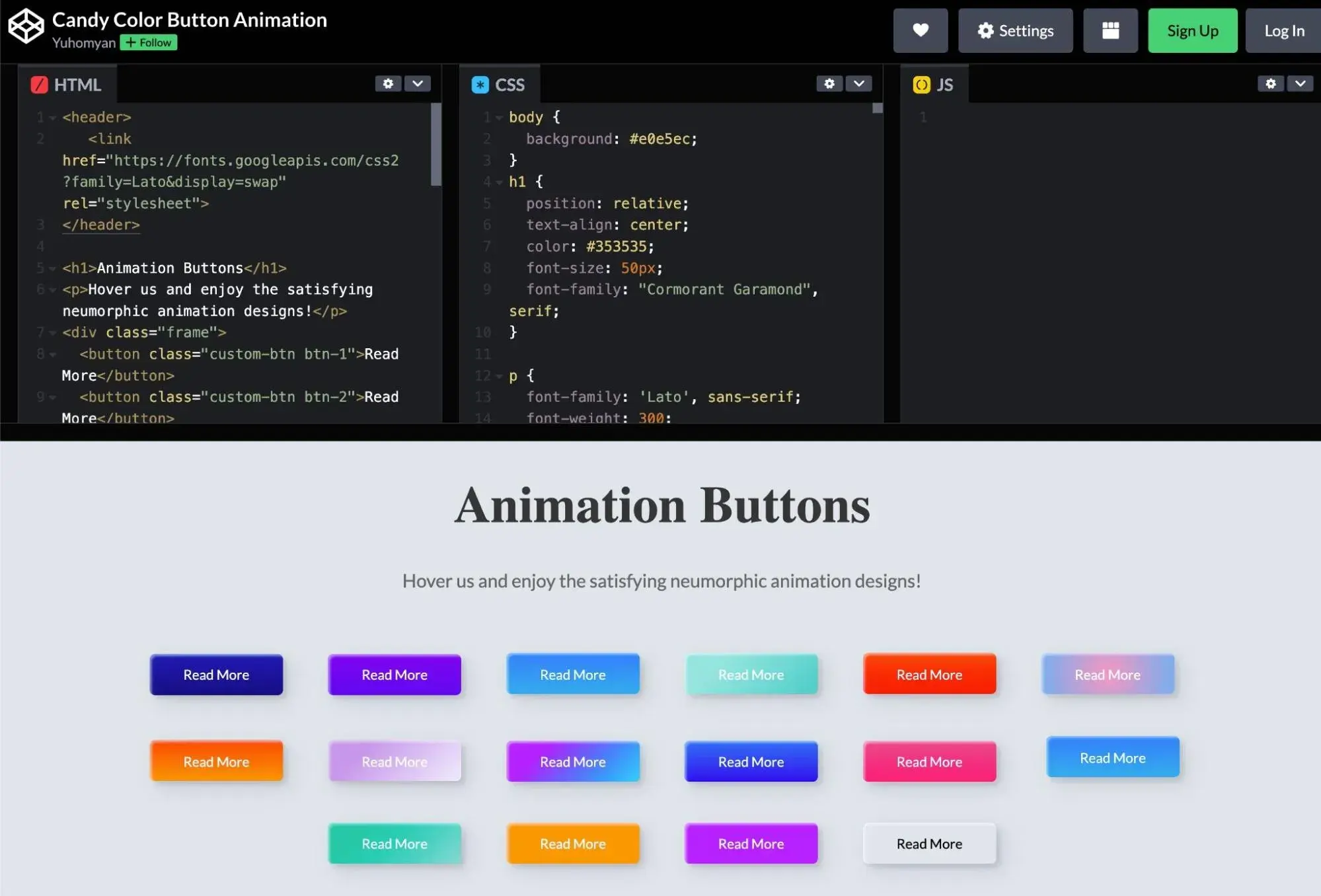Collapse the p rule on CSS line 12
Screen dimensions: 1321x896
click(499, 377)
